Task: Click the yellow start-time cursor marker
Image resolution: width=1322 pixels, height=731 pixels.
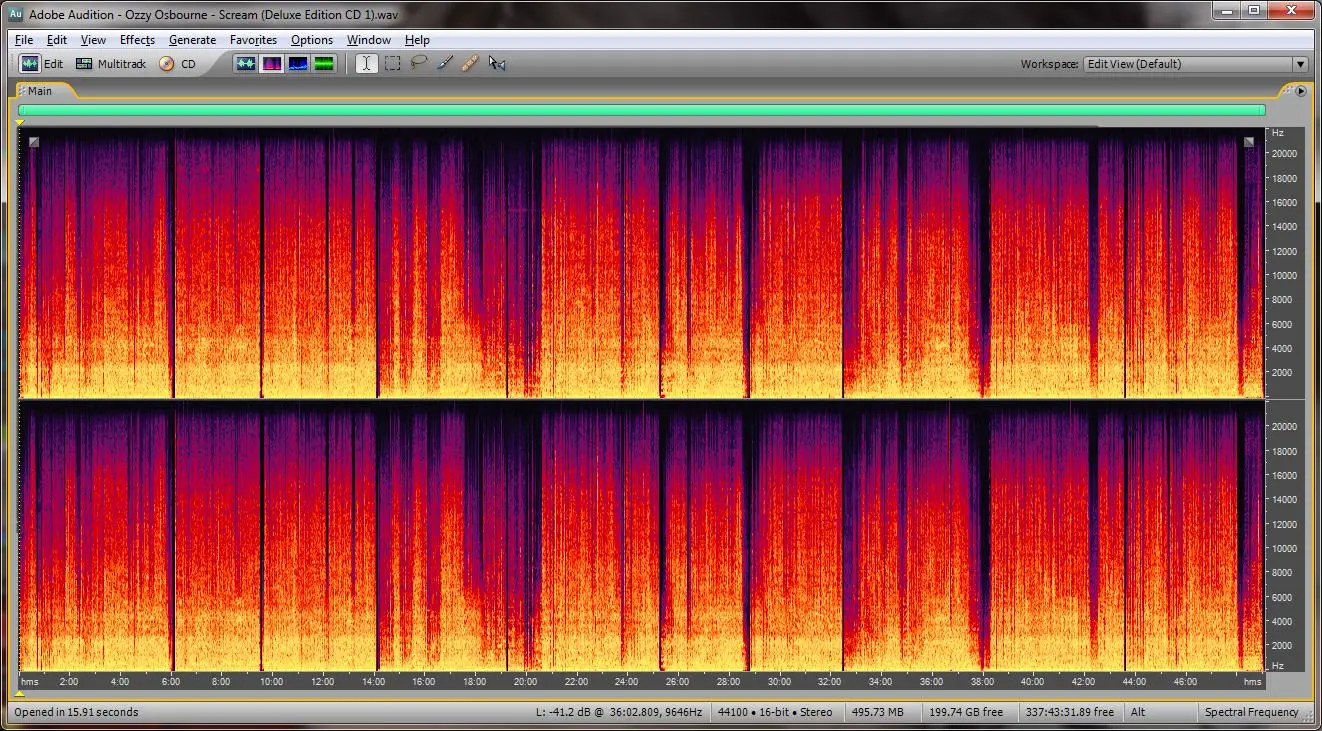Action: click(19, 122)
